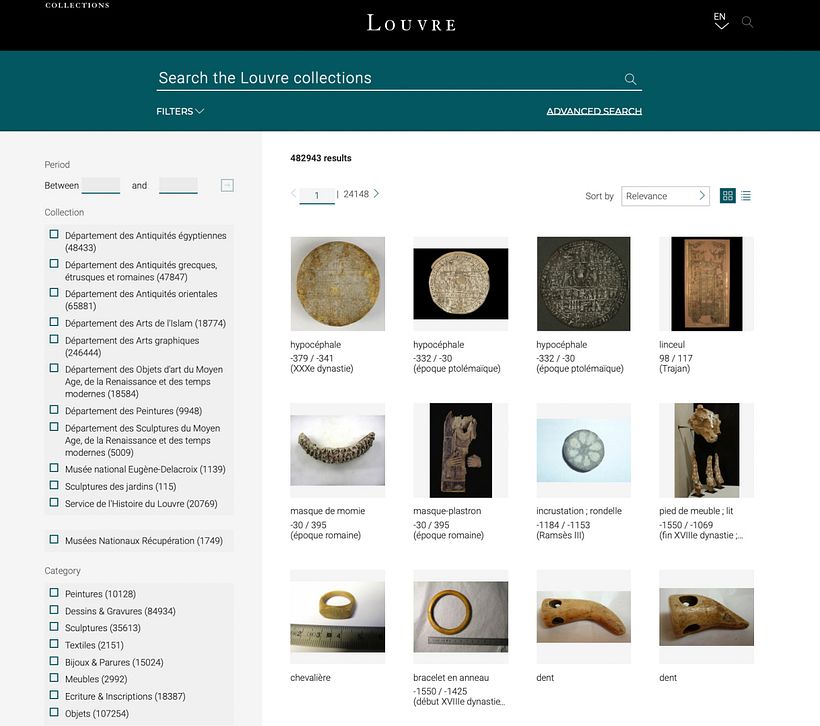Switch to grid view of results
Viewport: 820px width, 726px height.
coord(728,195)
